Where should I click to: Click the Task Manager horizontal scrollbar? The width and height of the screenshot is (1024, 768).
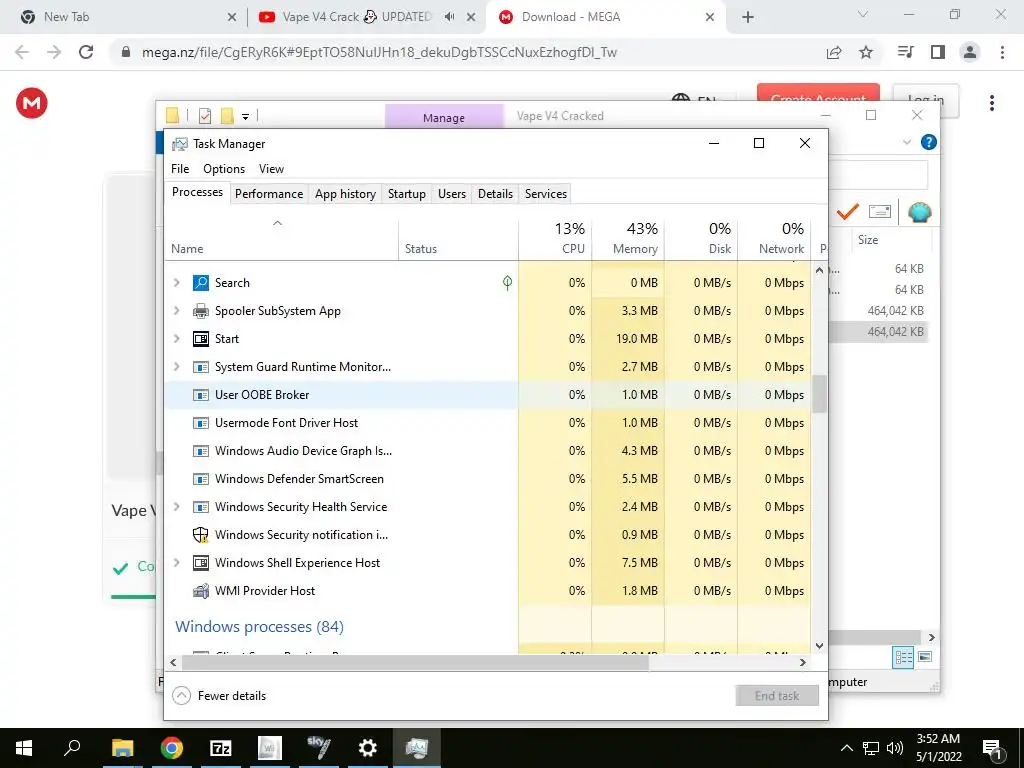click(415, 662)
